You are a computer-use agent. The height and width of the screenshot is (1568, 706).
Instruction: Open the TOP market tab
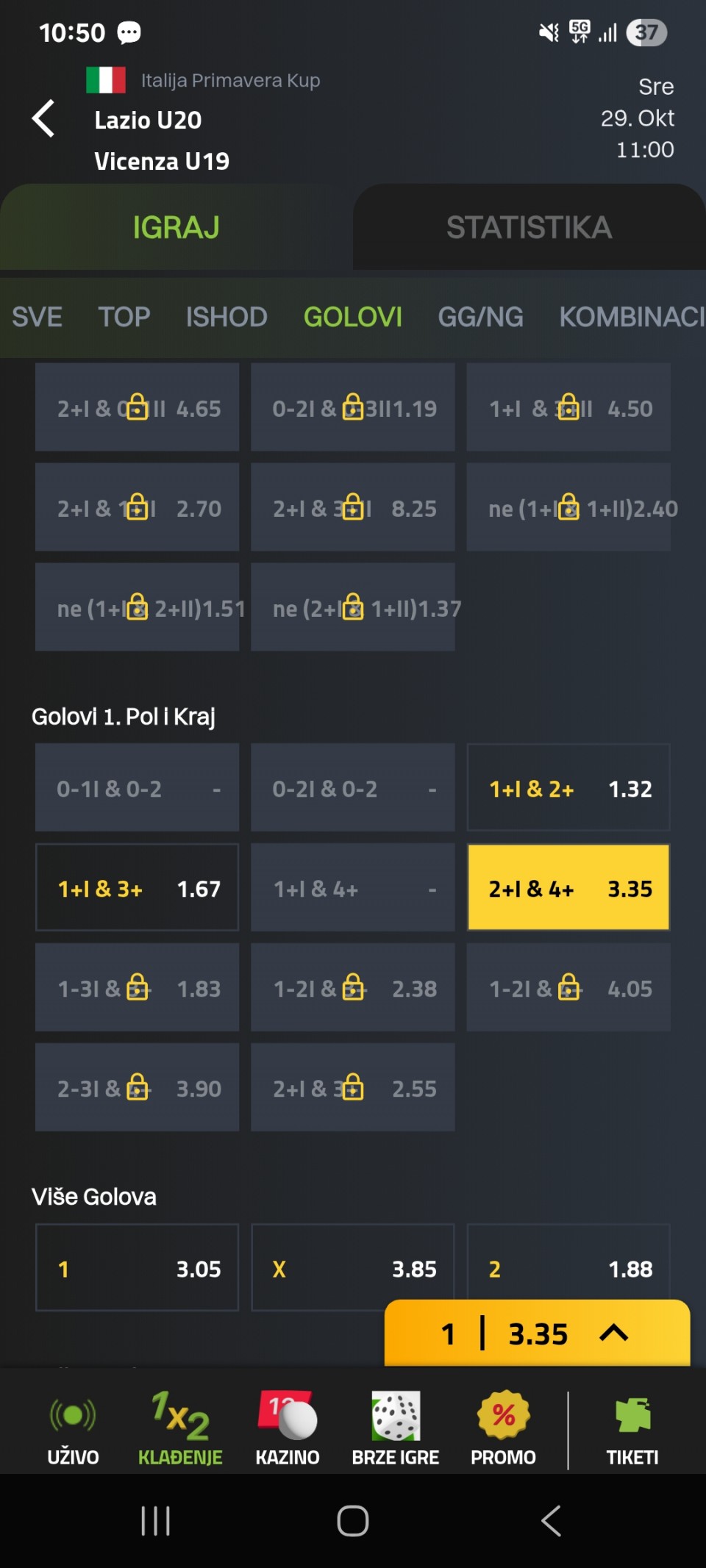tap(124, 317)
